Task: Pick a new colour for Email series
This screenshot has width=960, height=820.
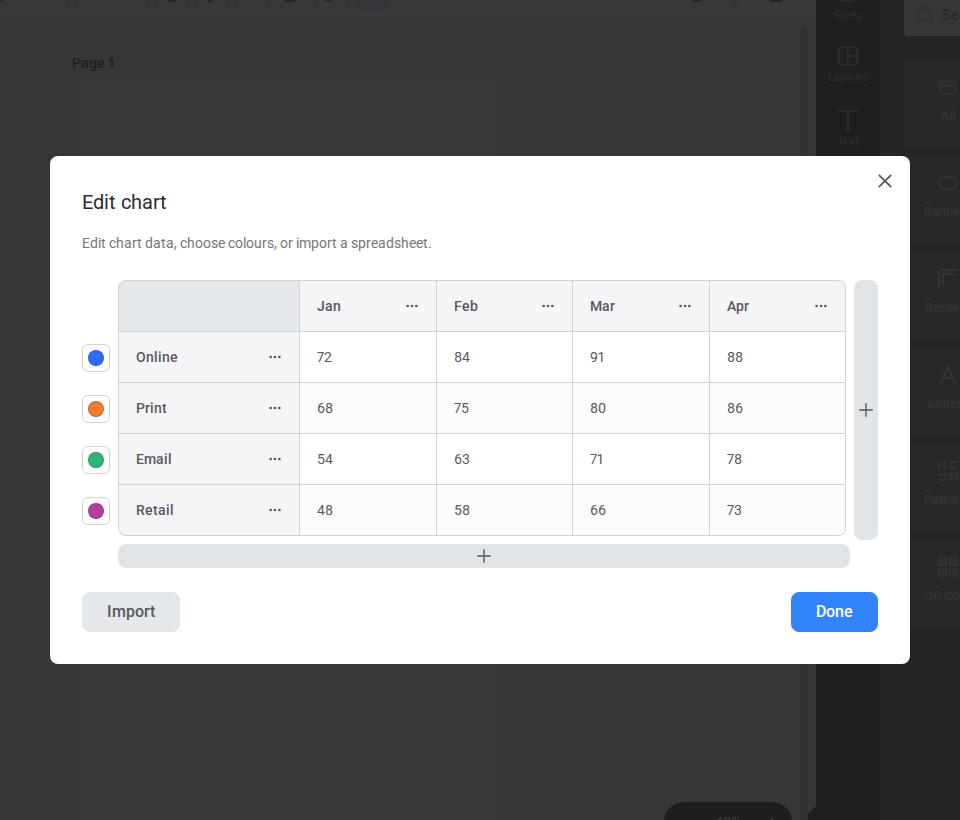Action: [96, 460]
